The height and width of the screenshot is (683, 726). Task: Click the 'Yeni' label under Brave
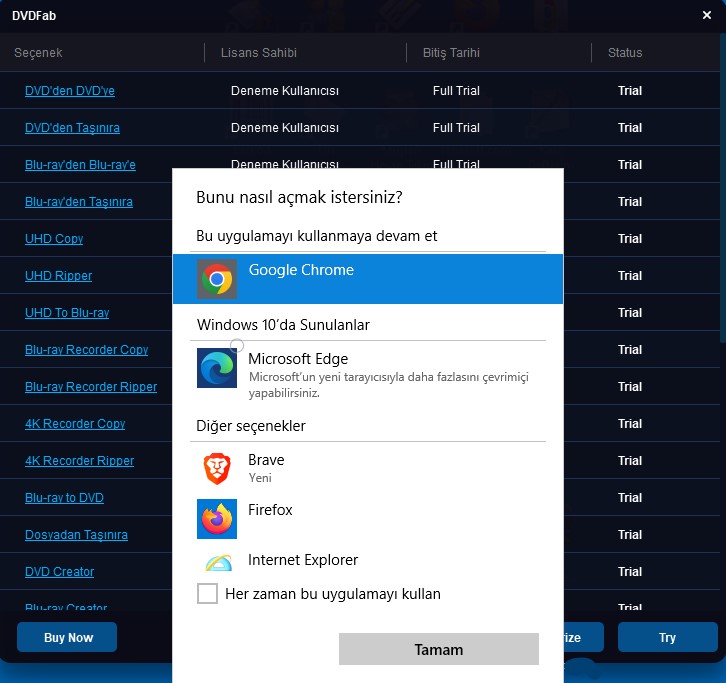coord(260,478)
